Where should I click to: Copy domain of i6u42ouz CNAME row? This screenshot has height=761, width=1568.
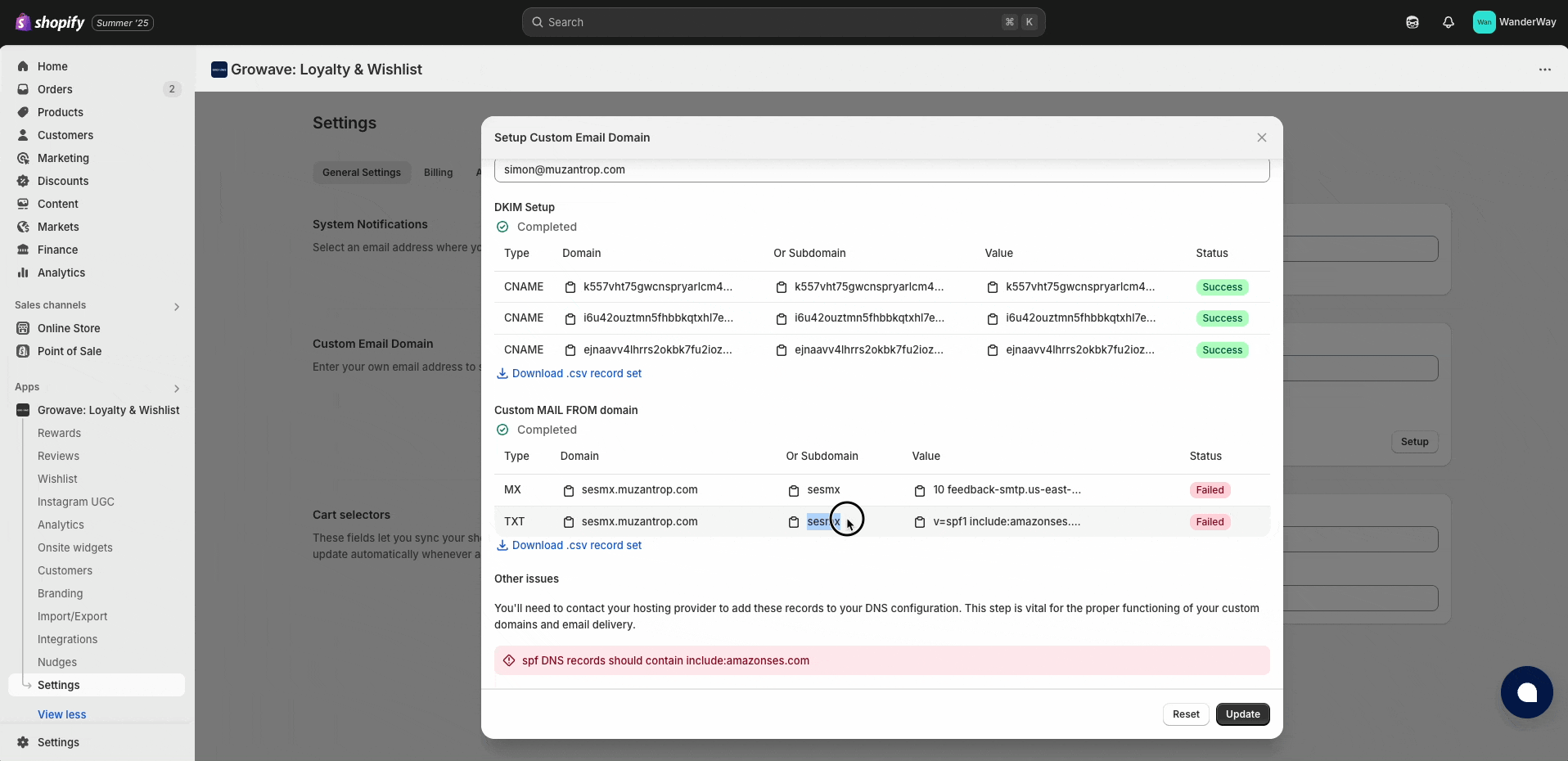(x=570, y=318)
